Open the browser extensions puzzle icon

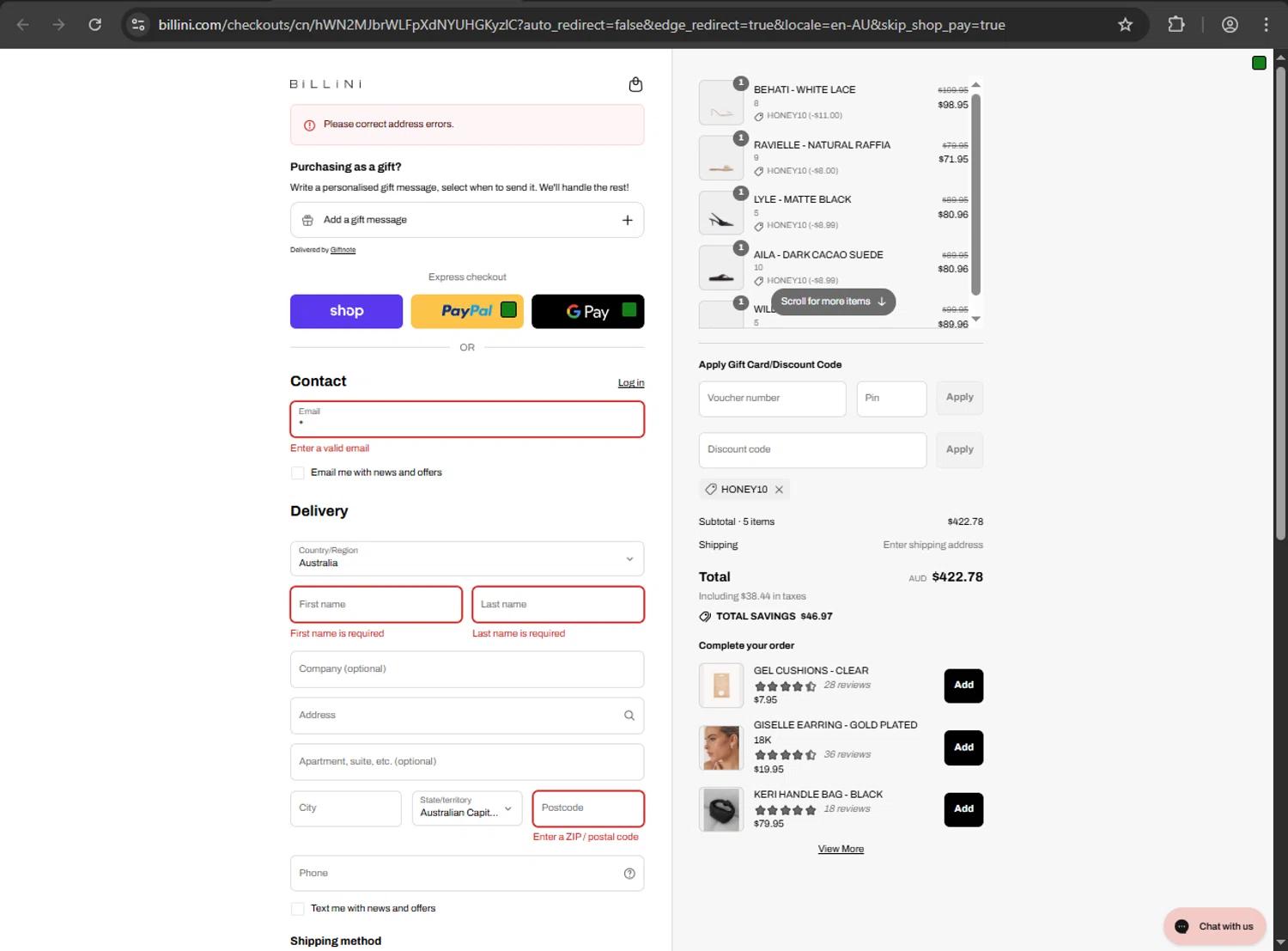coord(1176,25)
